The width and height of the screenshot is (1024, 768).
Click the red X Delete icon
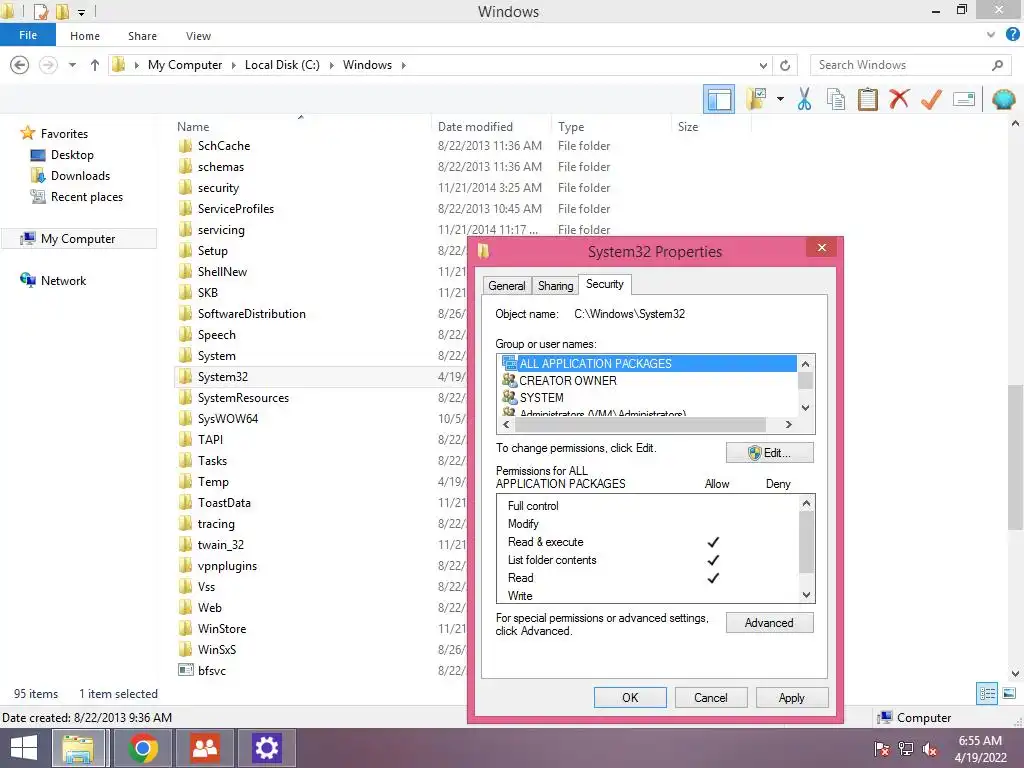click(899, 99)
